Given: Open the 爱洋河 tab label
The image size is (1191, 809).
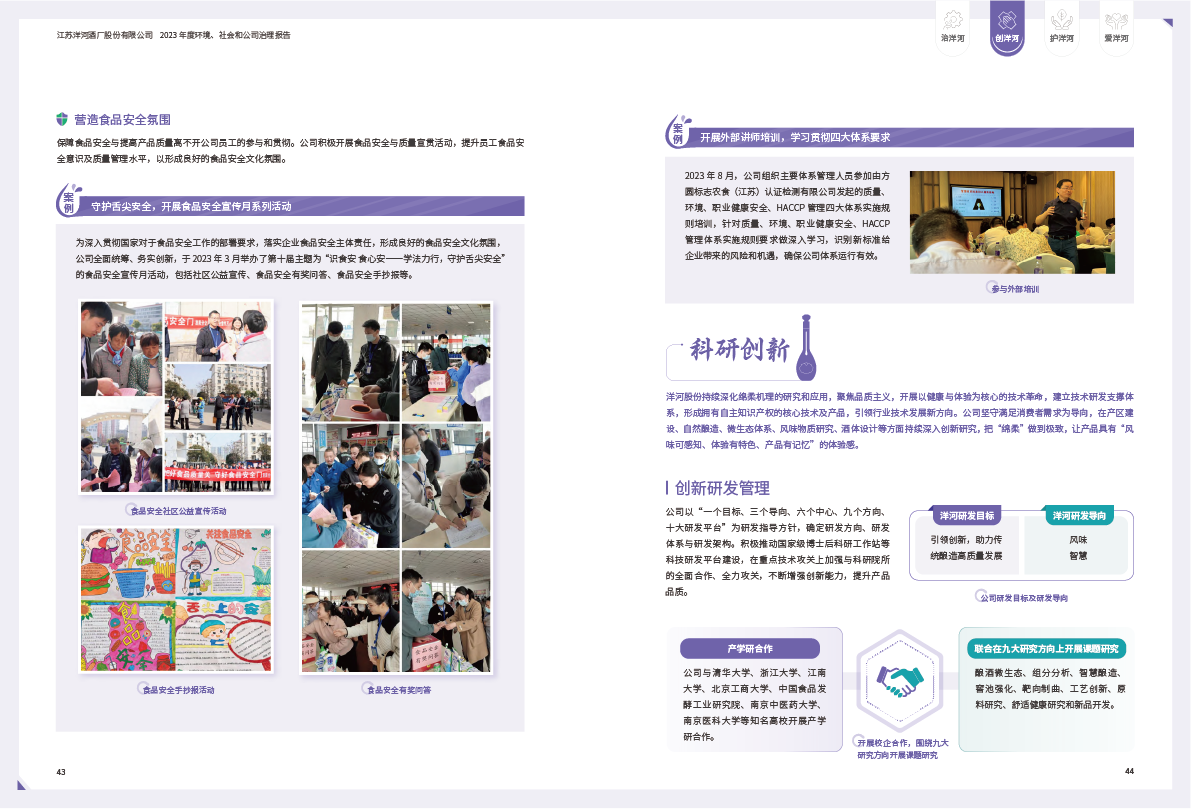Looking at the screenshot, I should pos(1115,39).
